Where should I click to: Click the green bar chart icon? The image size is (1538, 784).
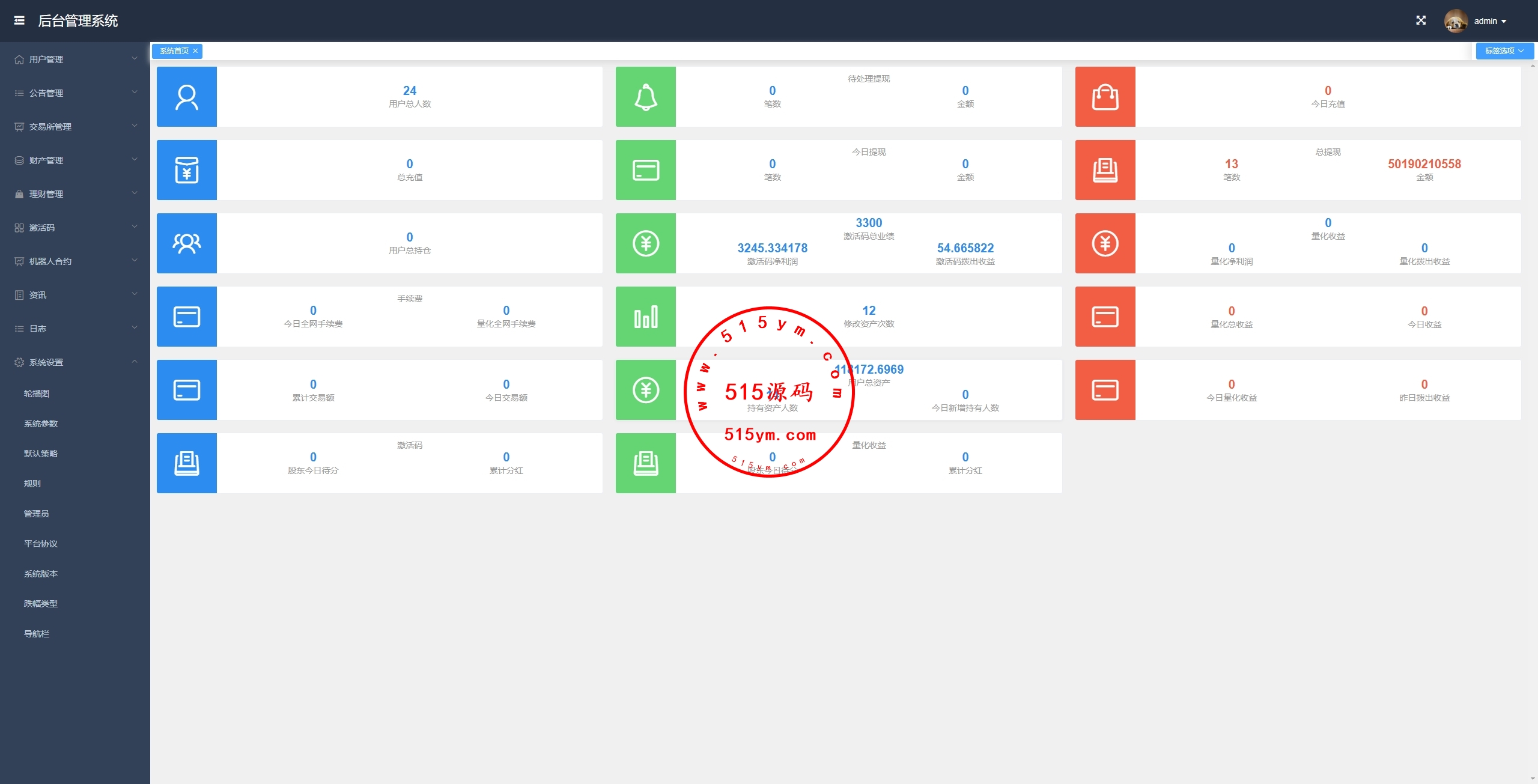click(646, 317)
